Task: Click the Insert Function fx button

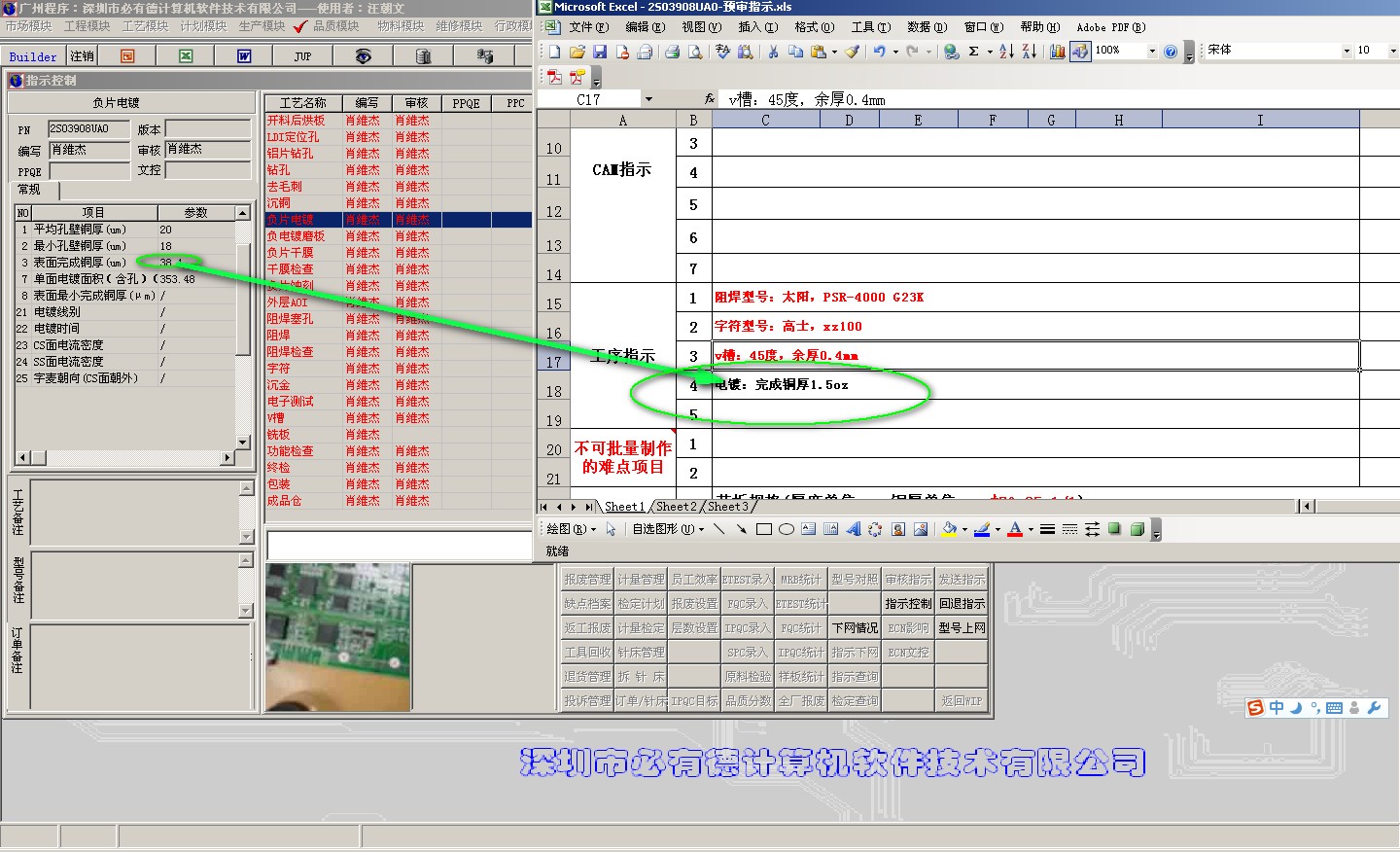Action: 710,99
